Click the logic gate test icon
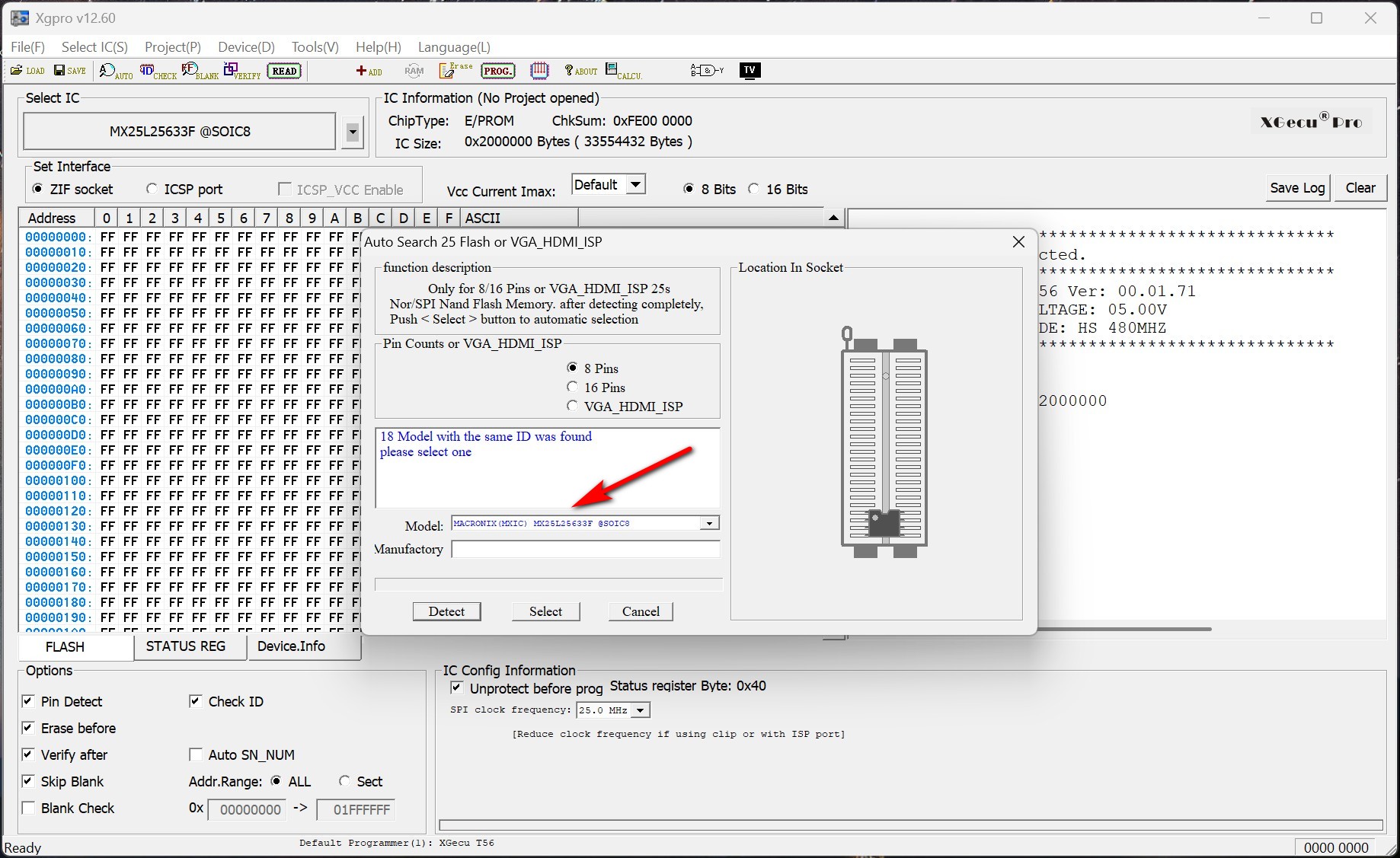Screen dimensions: 1400x858 point(707,71)
